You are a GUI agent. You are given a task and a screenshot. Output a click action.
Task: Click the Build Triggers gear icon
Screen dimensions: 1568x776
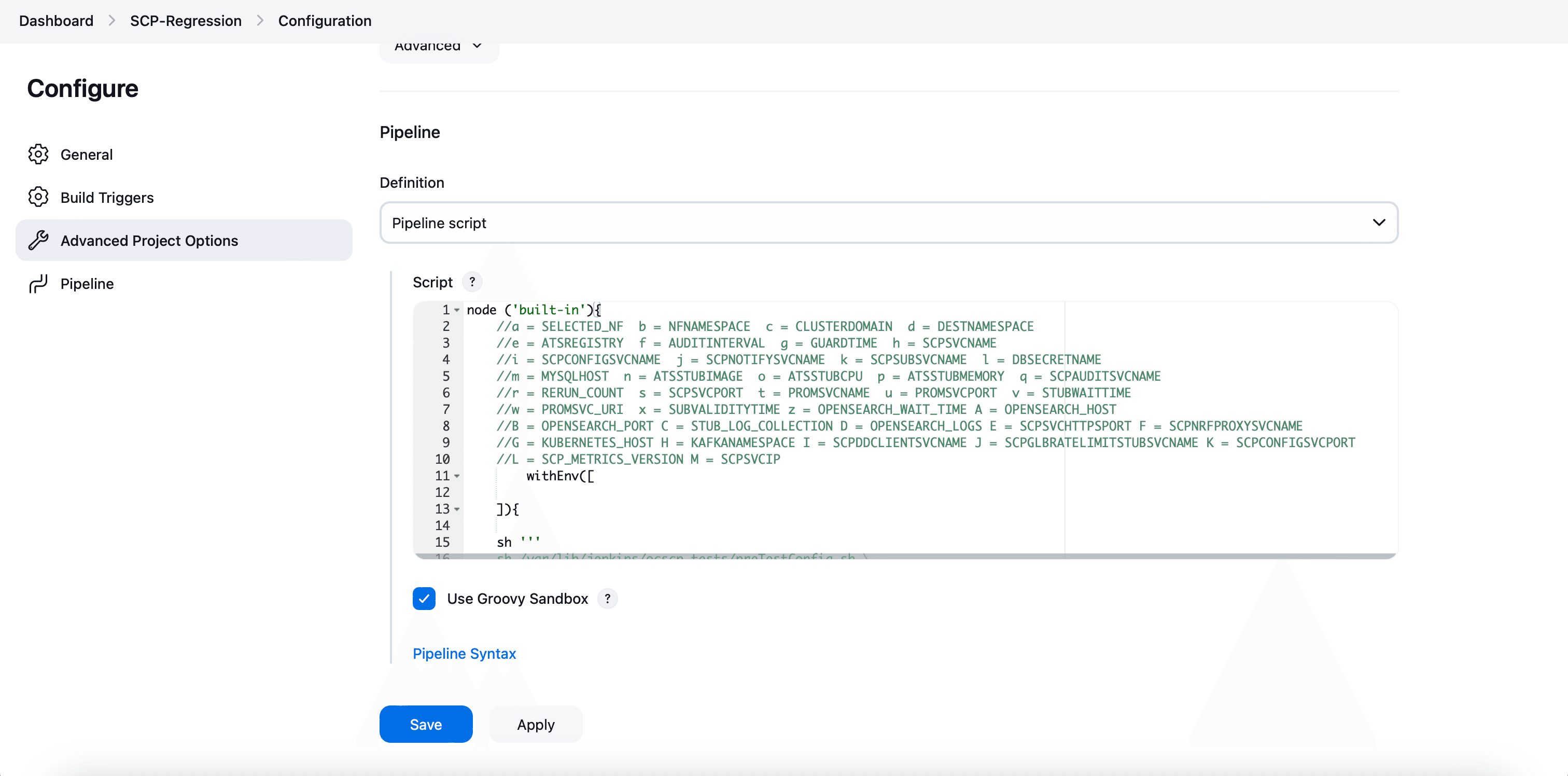point(38,197)
